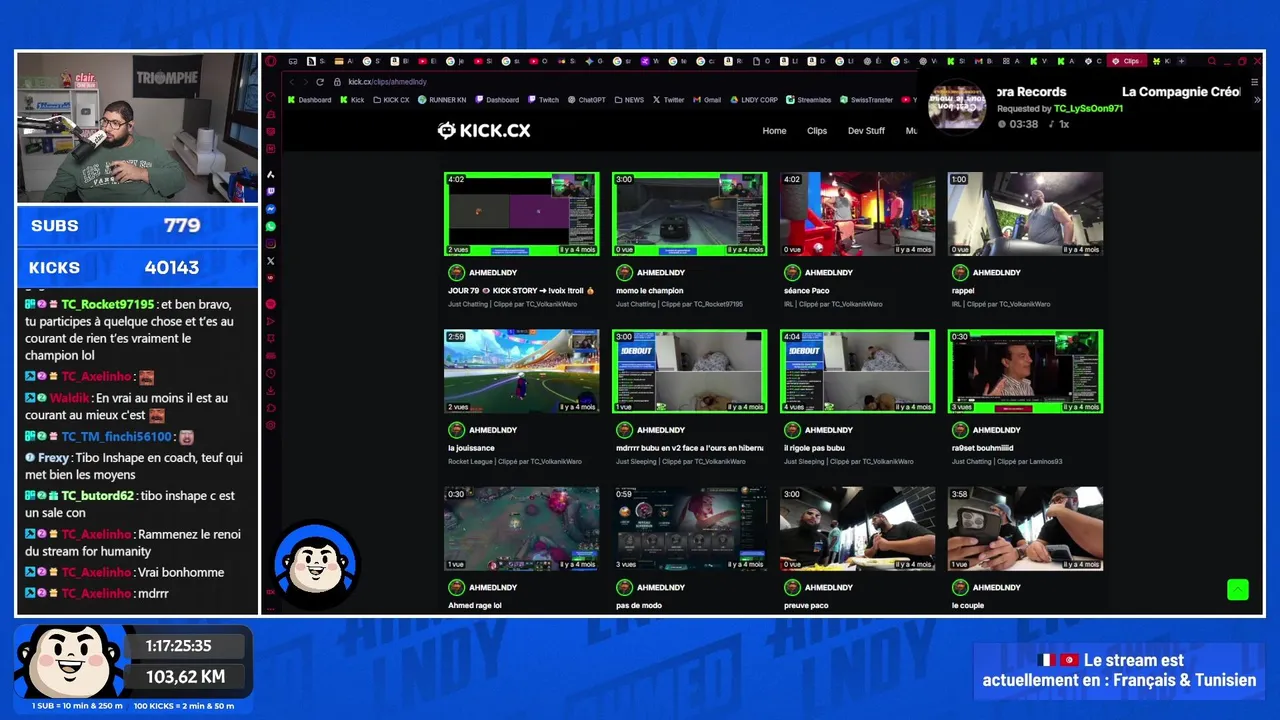Click chat username Frexy
Screen dimensions: 1280x720
(x=53, y=458)
